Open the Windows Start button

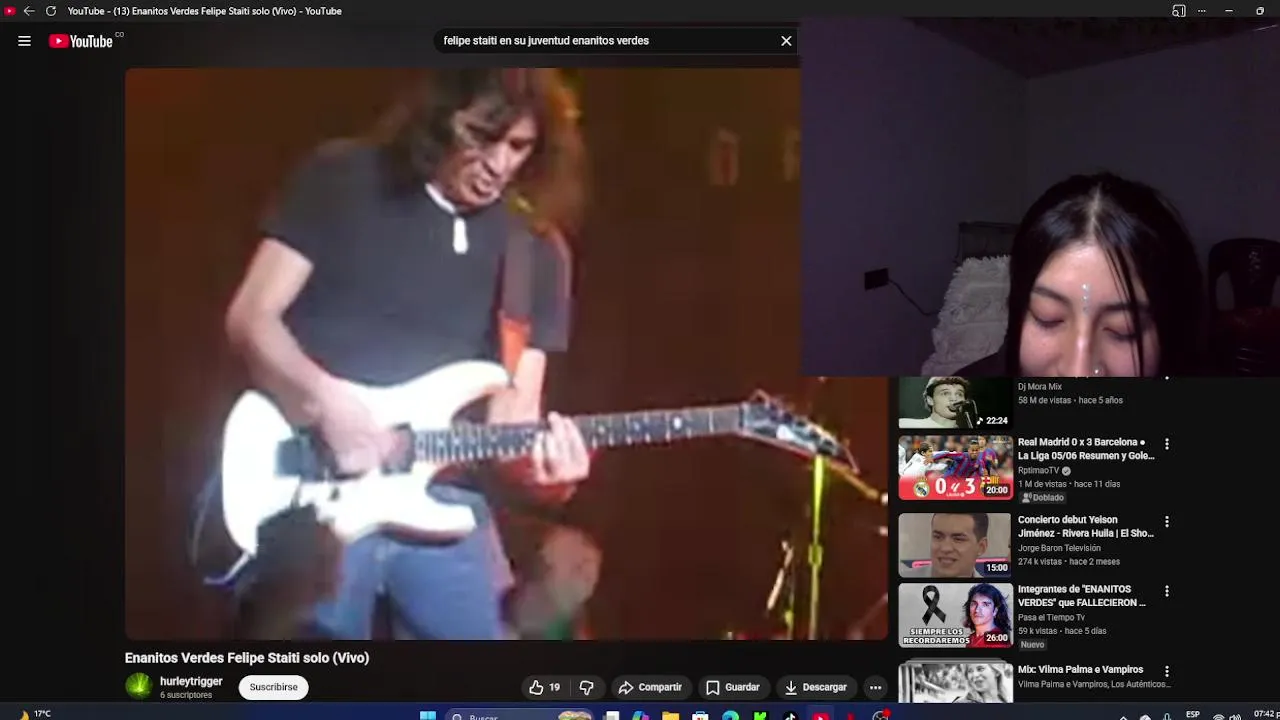pos(428,715)
